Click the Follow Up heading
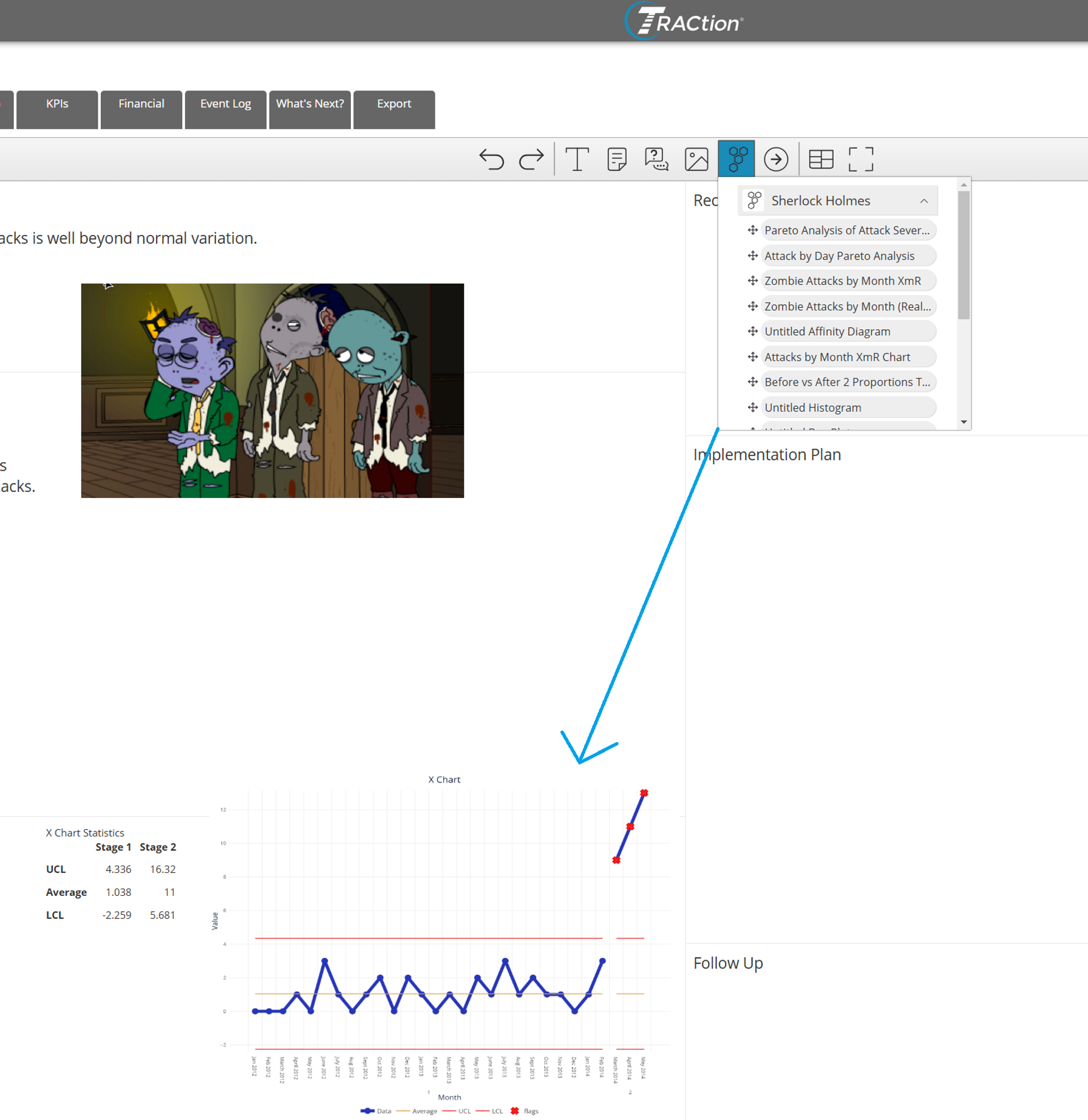1088x1120 pixels. click(728, 963)
